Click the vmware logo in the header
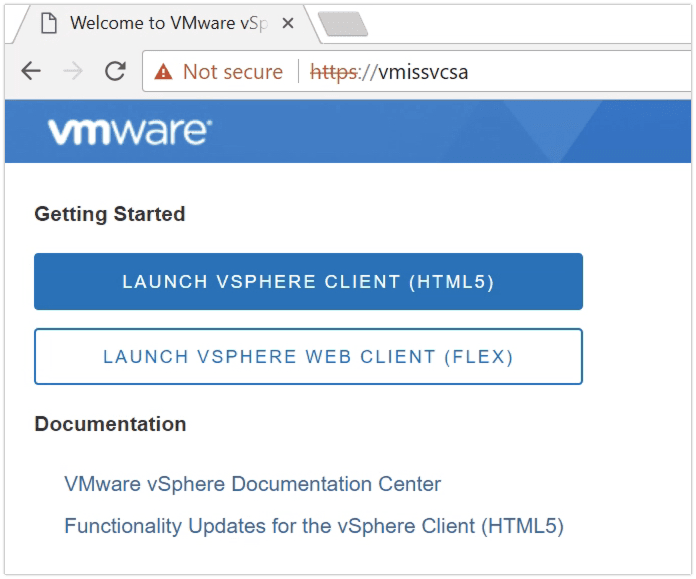The height and width of the screenshot is (579, 696). pos(130,132)
